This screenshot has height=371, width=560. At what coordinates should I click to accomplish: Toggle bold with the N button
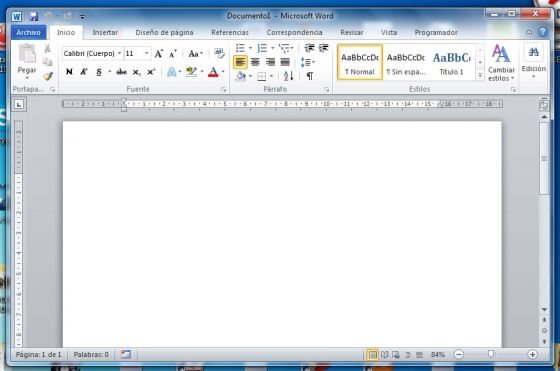(69, 71)
